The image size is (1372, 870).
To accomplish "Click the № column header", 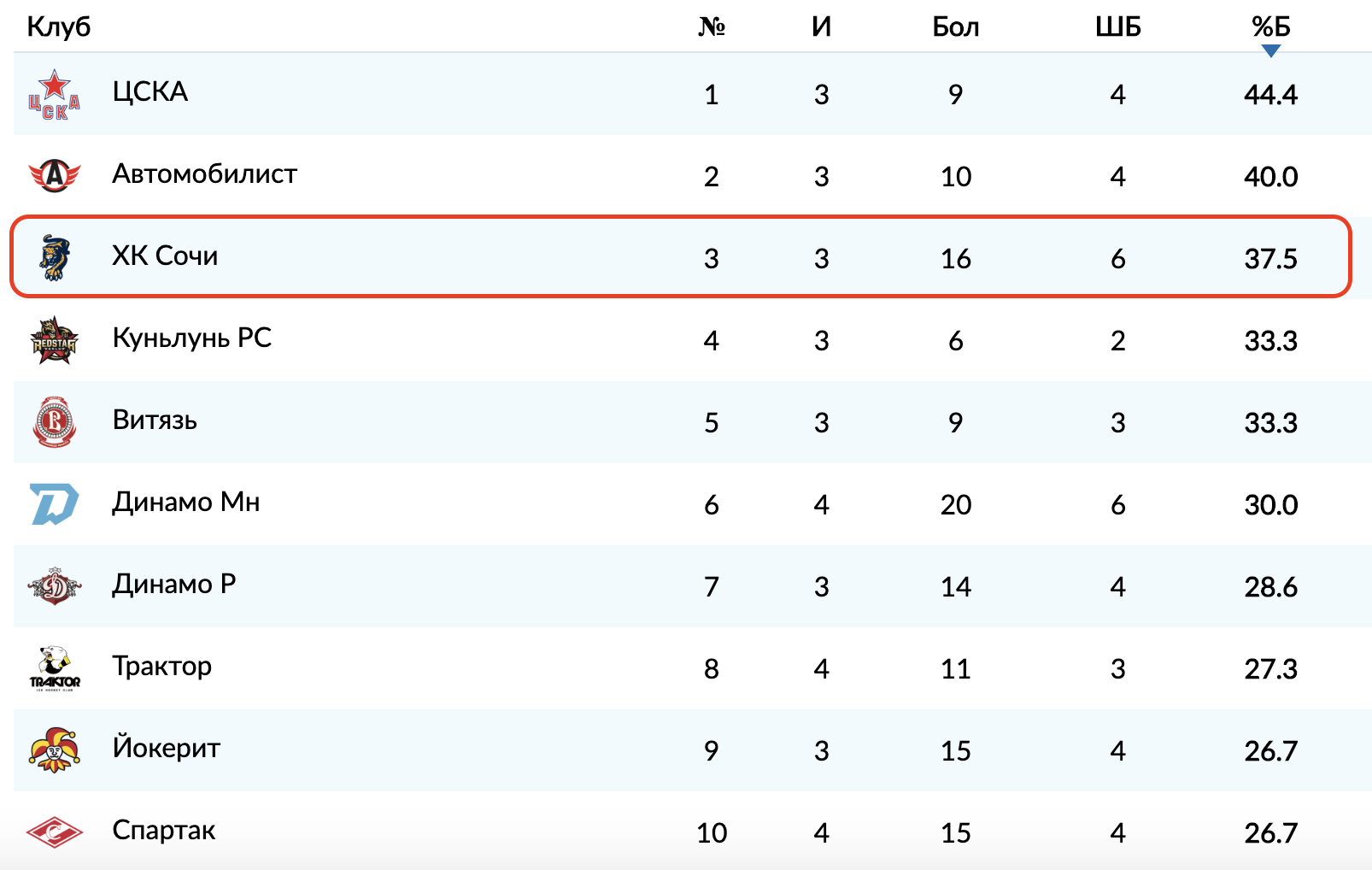I will 711,26.
